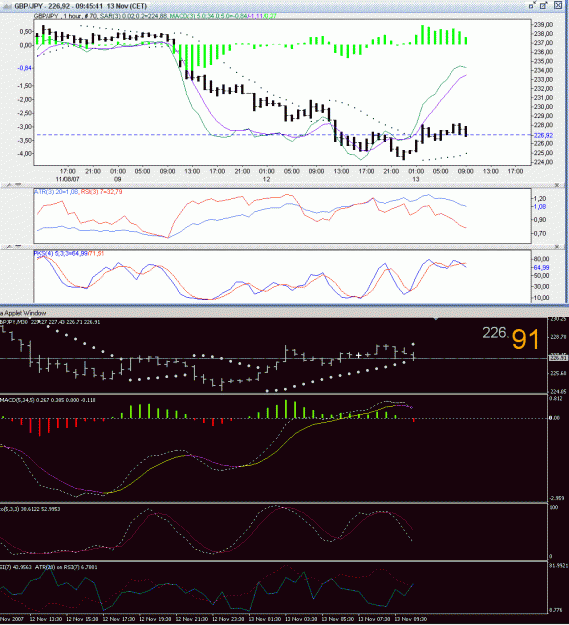Click the 11/08/07 date label
569x625 pixels.
[67, 179]
